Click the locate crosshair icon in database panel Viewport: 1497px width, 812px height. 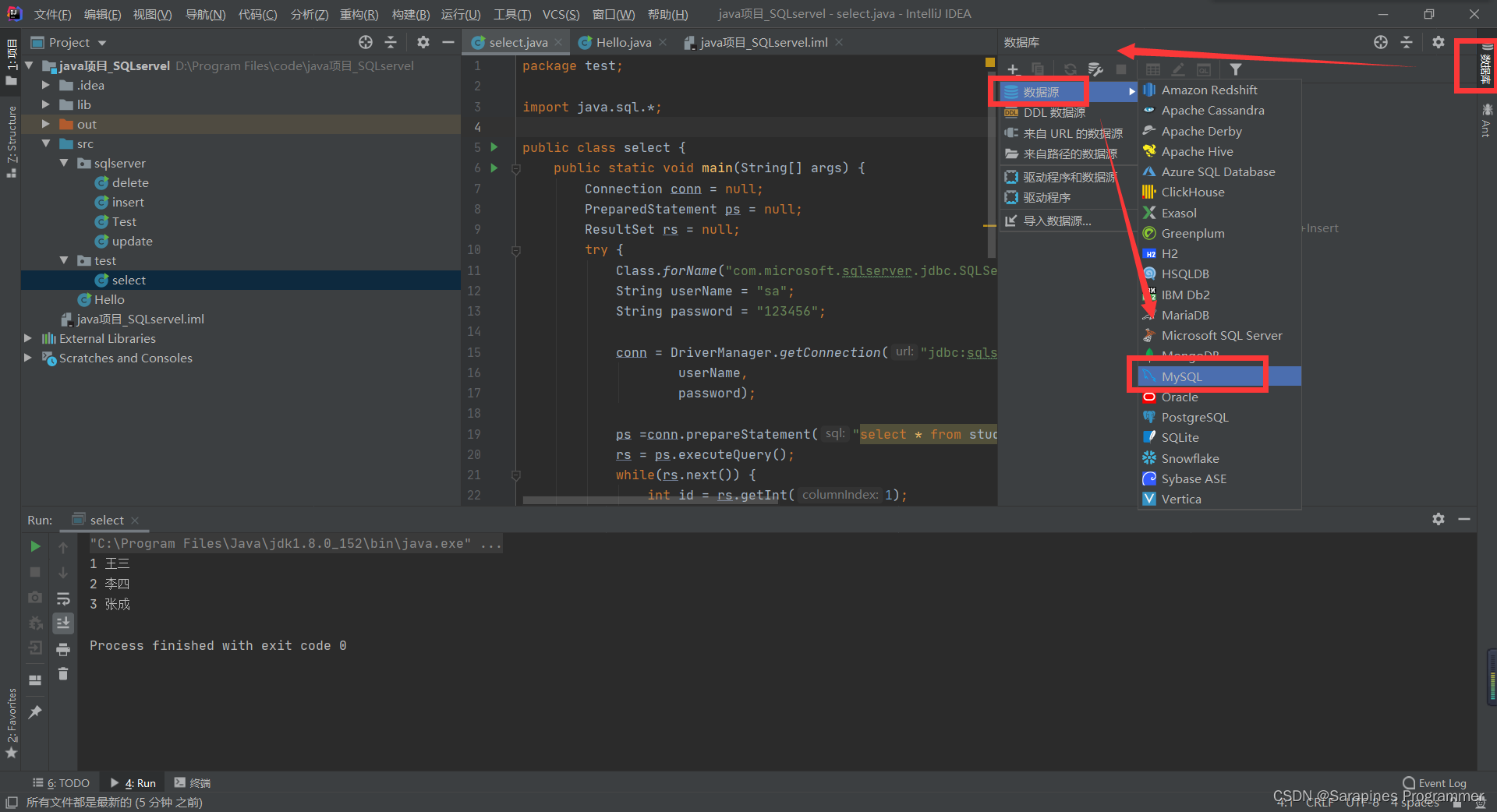click(1381, 42)
